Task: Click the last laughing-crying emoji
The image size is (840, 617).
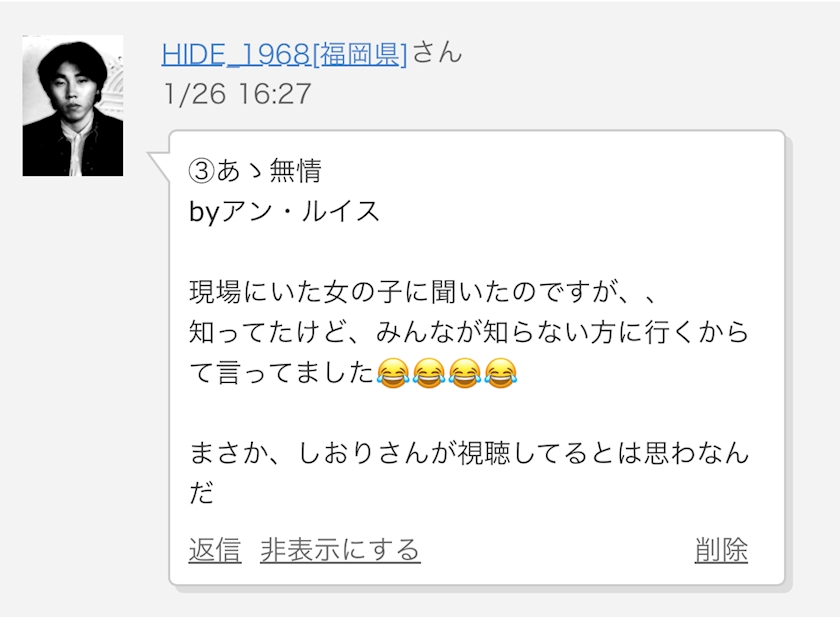Action: coord(500,373)
